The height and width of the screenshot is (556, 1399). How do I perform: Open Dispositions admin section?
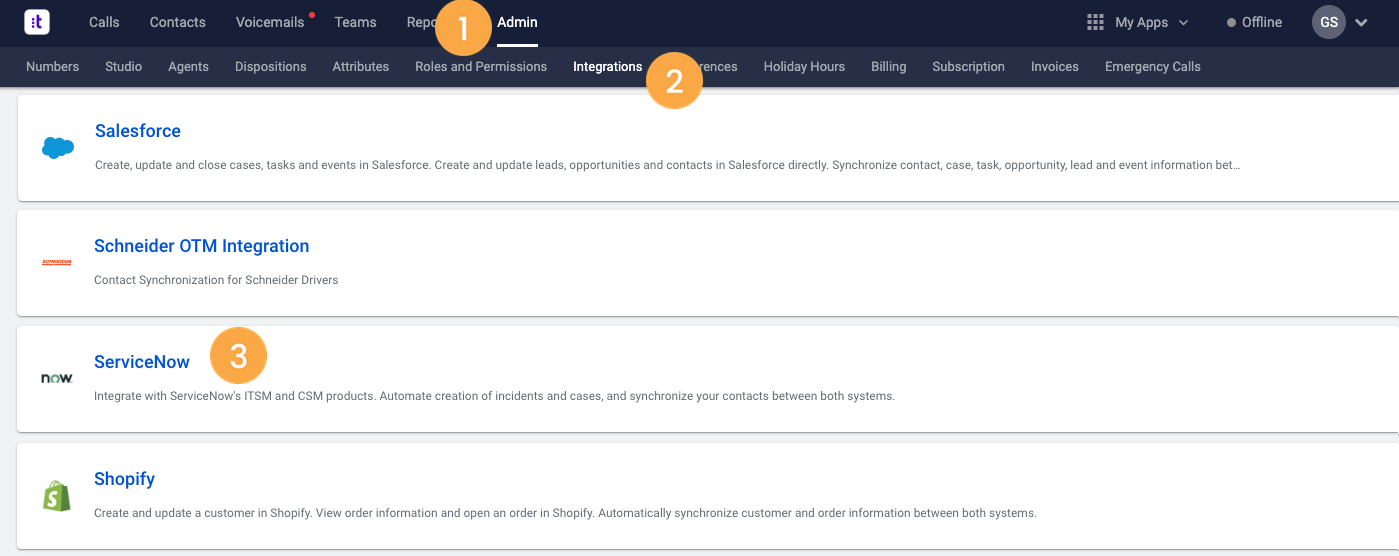point(271,67)
